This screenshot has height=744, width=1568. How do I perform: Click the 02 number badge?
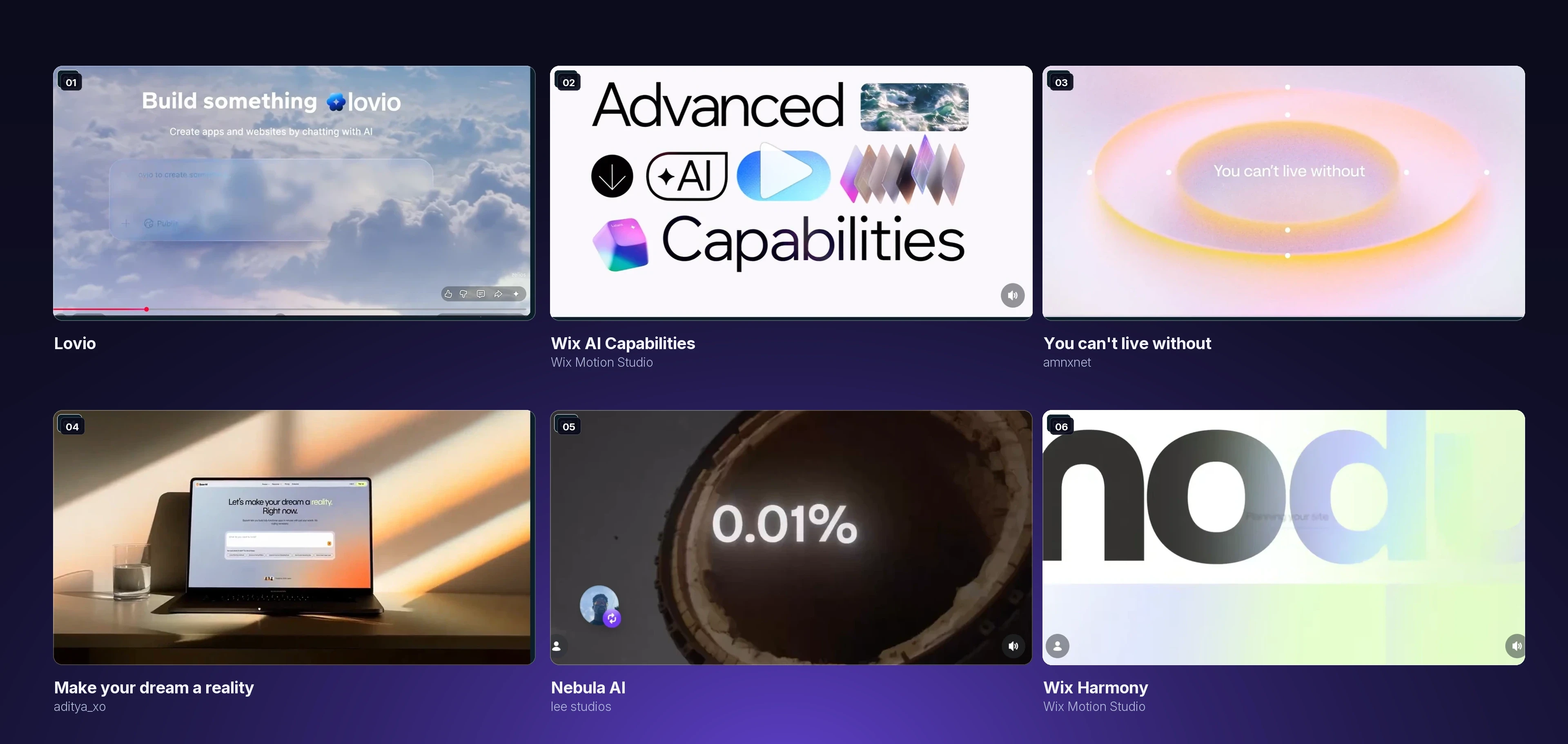[x=568, y=82]
